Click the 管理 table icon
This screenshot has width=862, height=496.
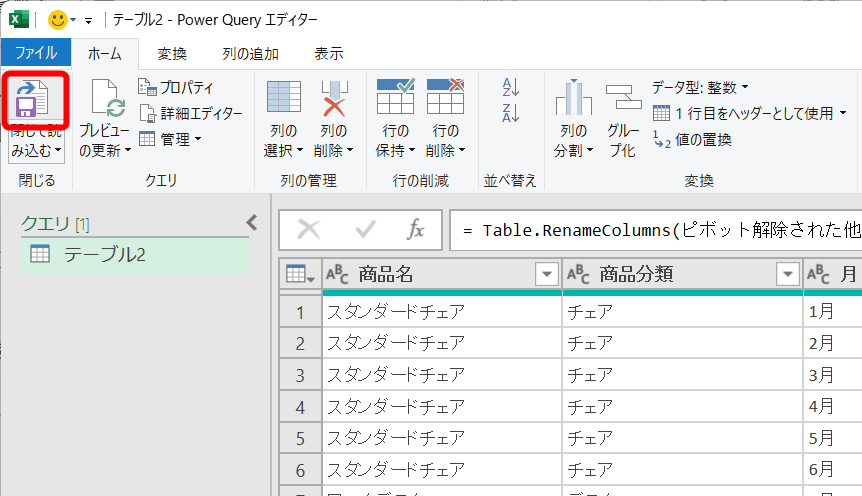click(147, 139)
